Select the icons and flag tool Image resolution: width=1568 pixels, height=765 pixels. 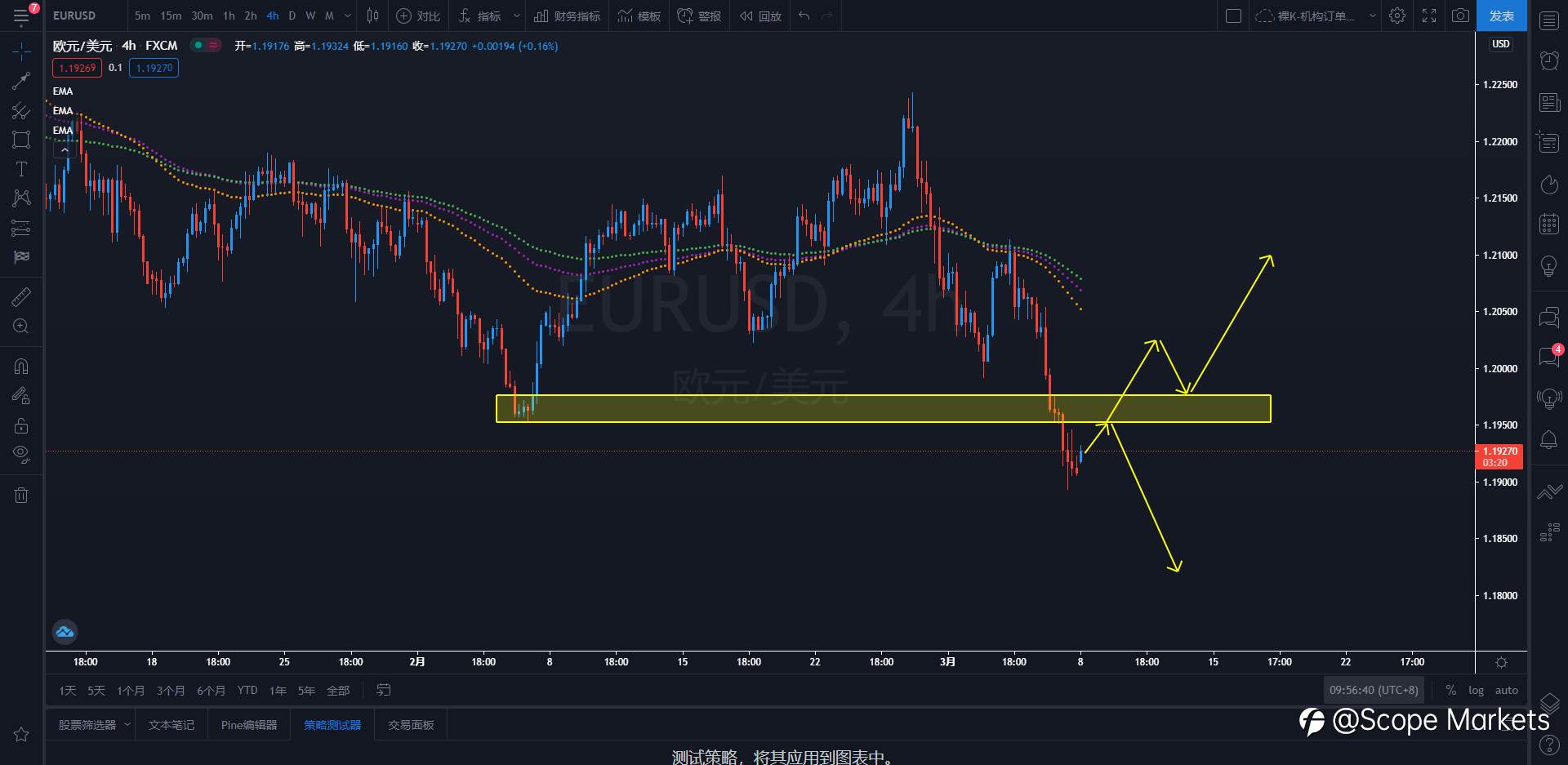(x=21, y=257)
